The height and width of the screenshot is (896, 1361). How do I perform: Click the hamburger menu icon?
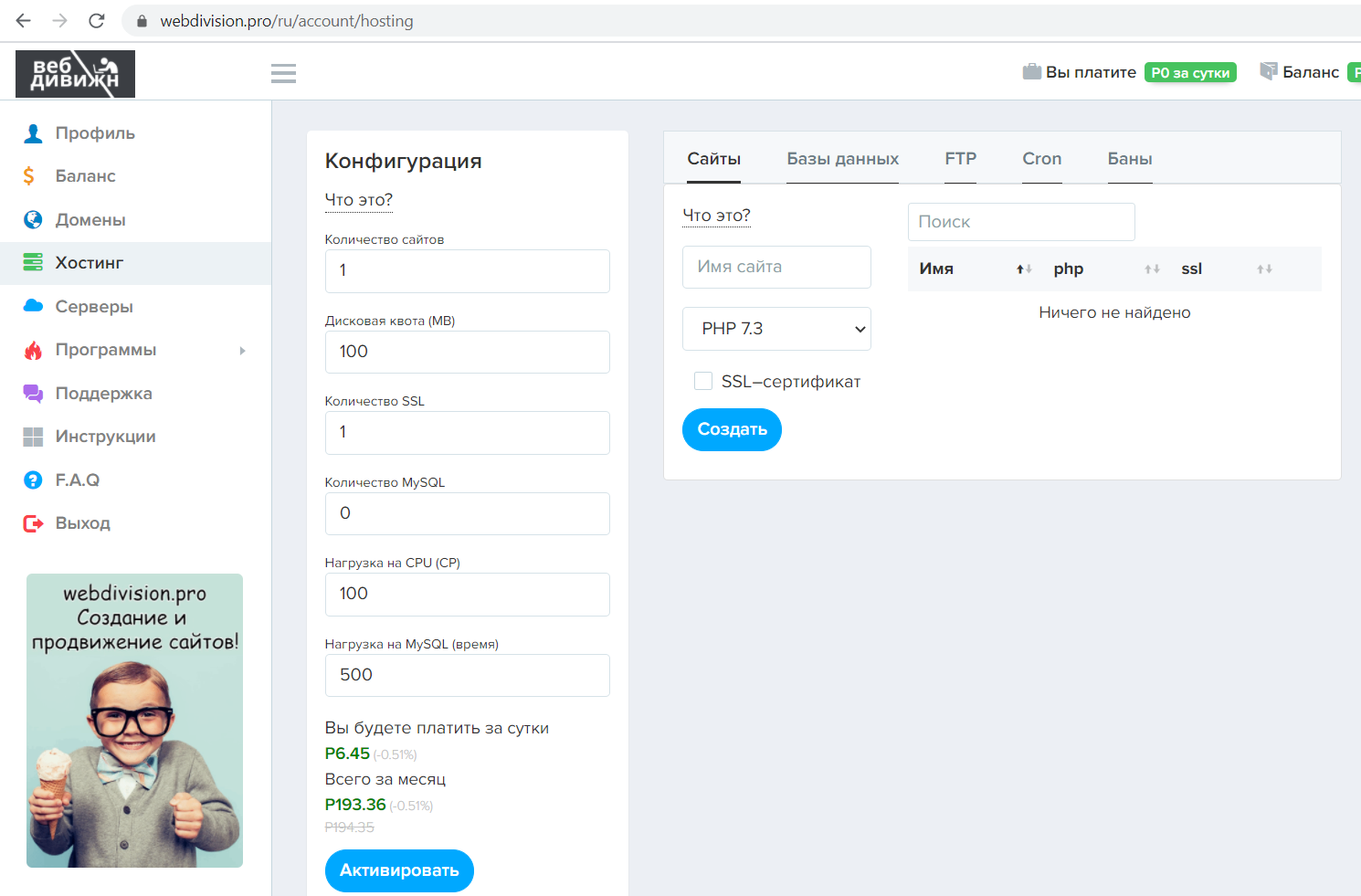(283, 73)
